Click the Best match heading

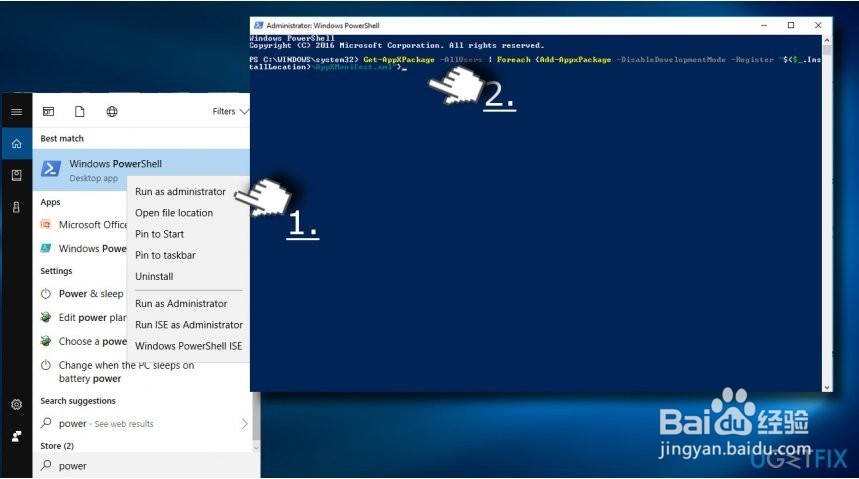click(62, 139)
